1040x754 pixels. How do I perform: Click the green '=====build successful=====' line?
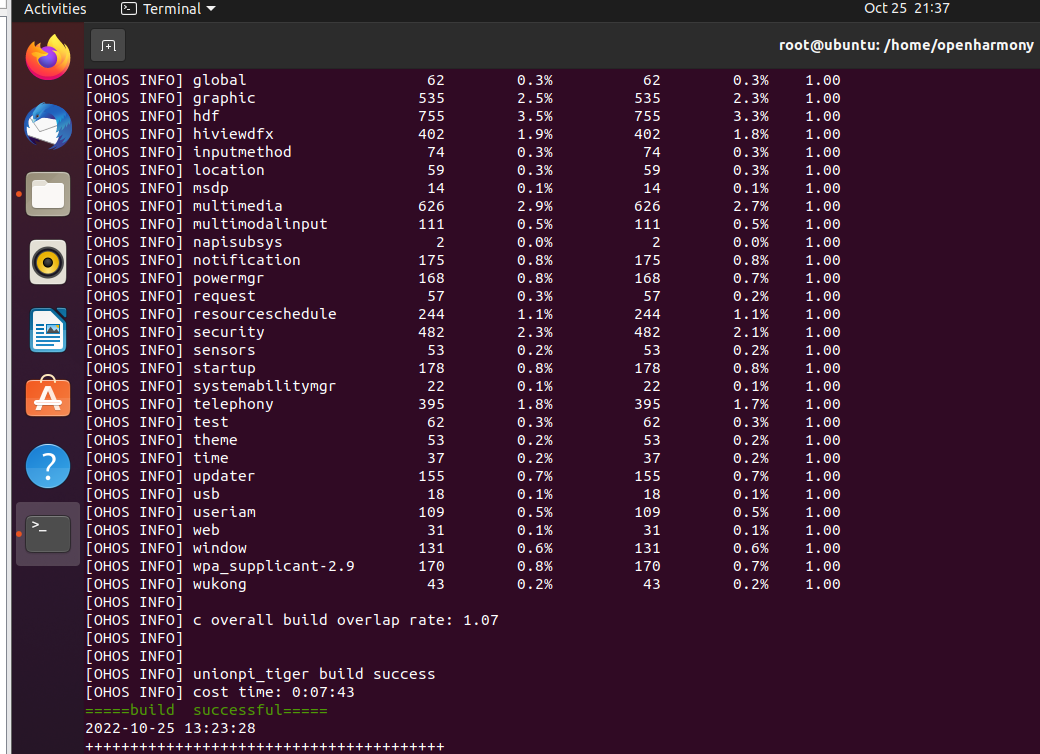point(206,710)
